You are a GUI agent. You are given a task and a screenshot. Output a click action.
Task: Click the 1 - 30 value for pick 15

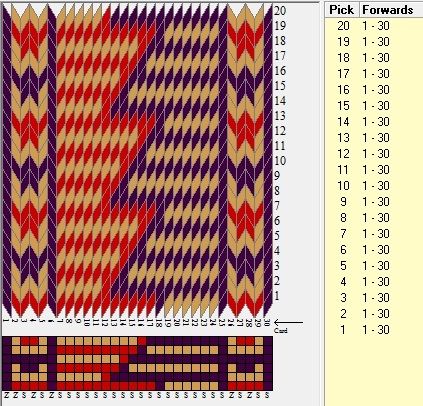(x=376, y=106)
